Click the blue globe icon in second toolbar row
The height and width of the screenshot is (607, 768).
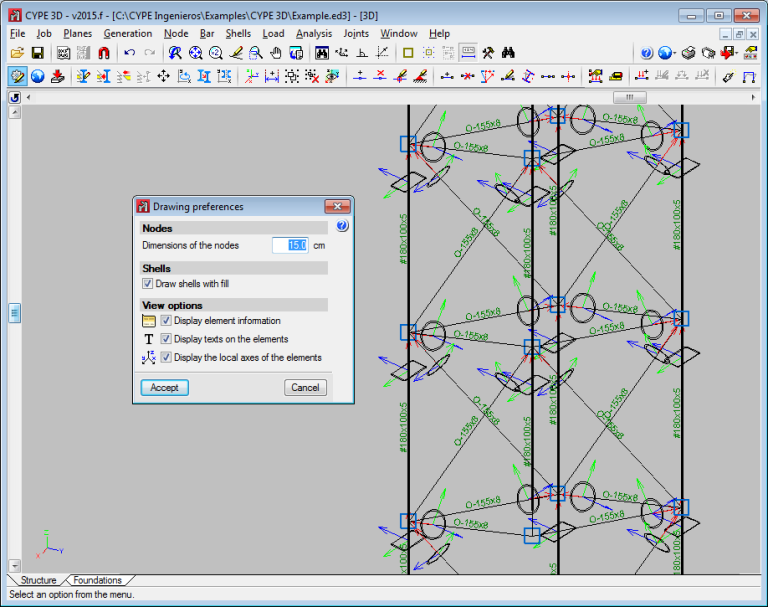pyautogui.click(x=38, y=76)
